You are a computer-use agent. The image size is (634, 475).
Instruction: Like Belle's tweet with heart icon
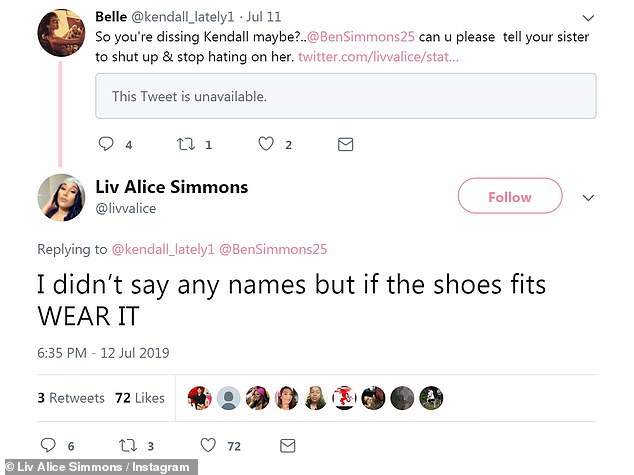click(266, 144)
